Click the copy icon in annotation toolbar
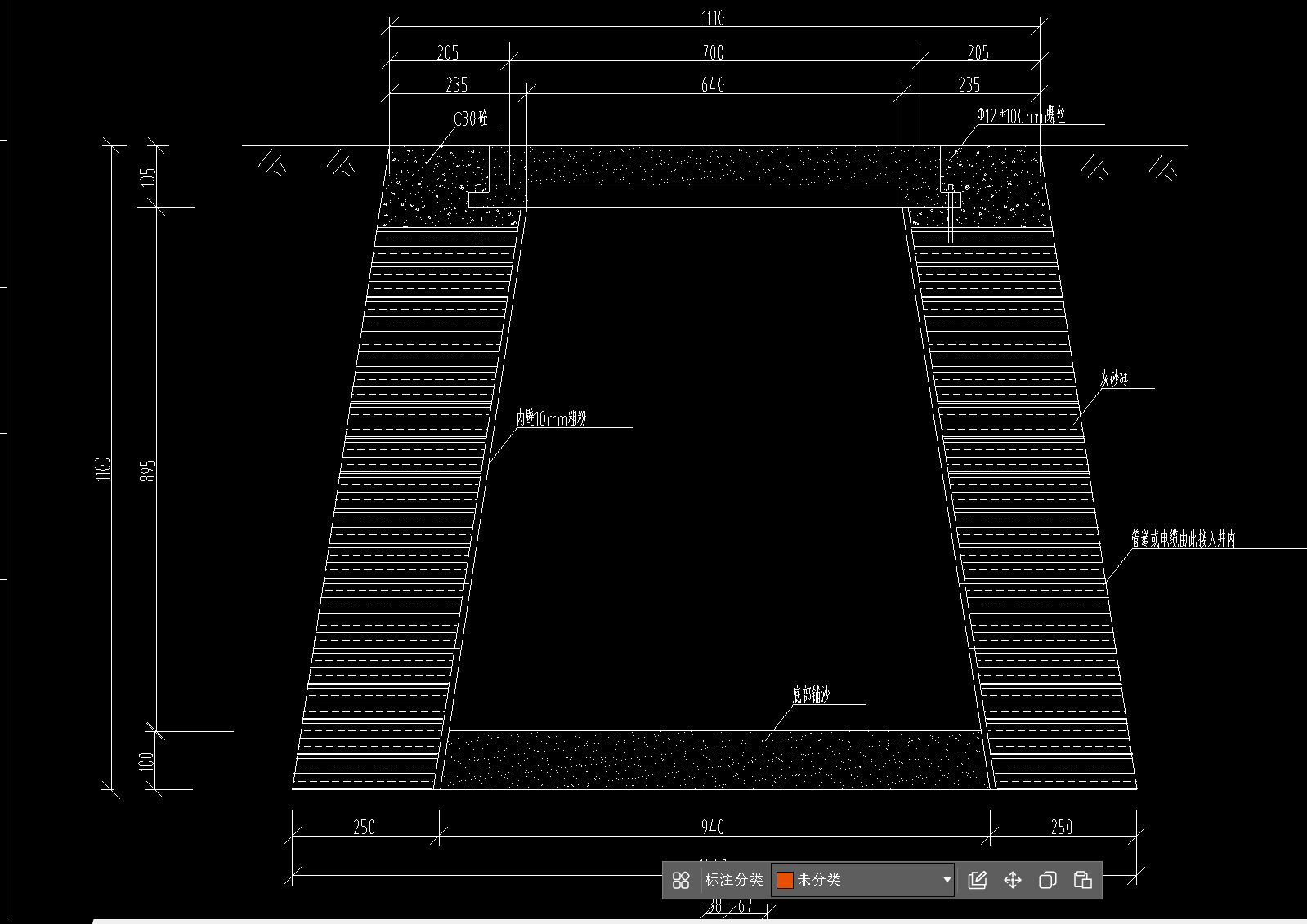The width and height of the screenshot is (1307, 924). [1048, 880]
